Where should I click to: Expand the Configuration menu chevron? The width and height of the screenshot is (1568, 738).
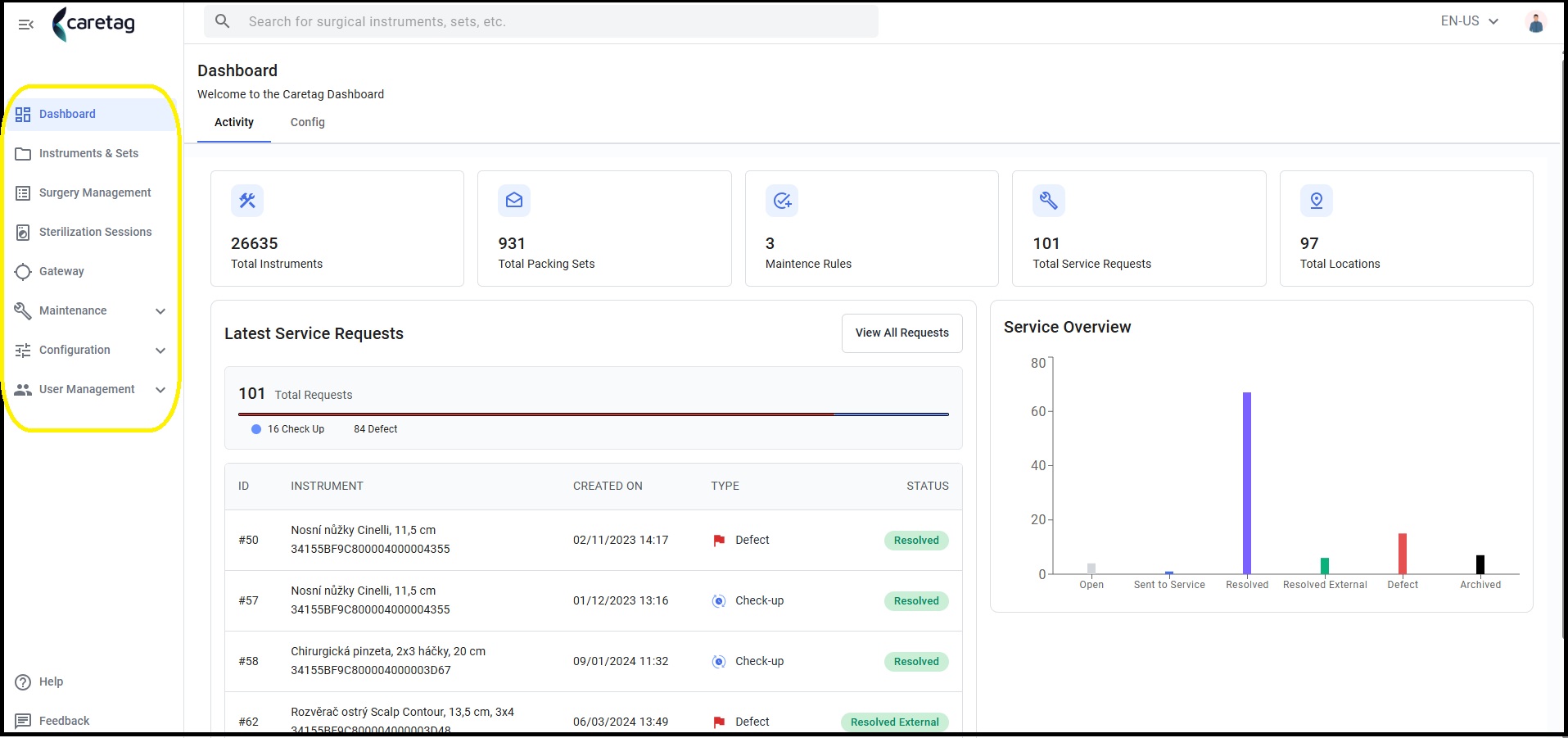pyautogui.click(x=160, y=351)
